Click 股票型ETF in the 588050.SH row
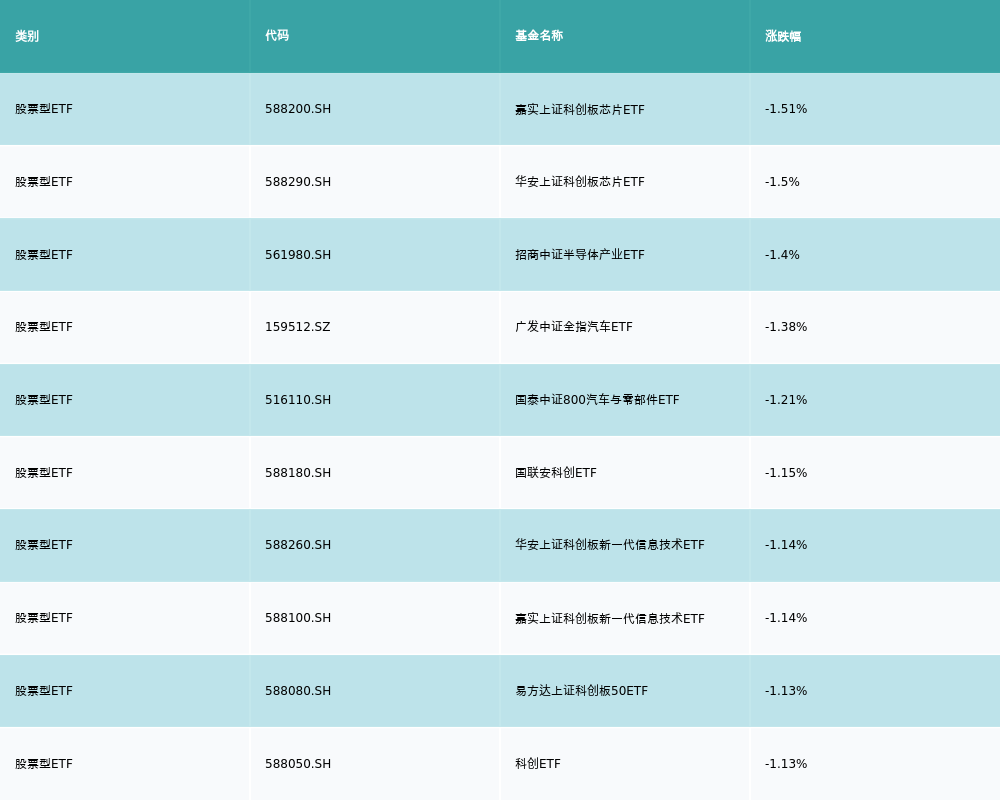The image size is (1000, 800). click(x=44, y=764)
